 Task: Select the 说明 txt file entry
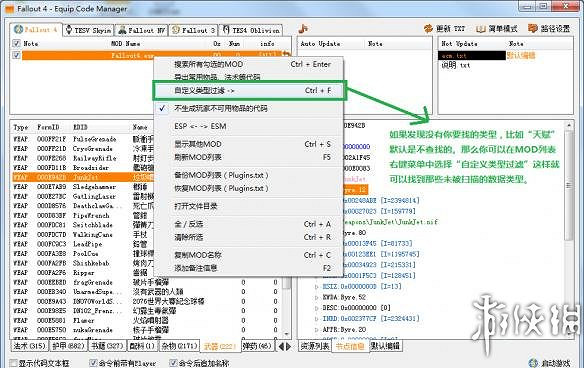(456, 65)
